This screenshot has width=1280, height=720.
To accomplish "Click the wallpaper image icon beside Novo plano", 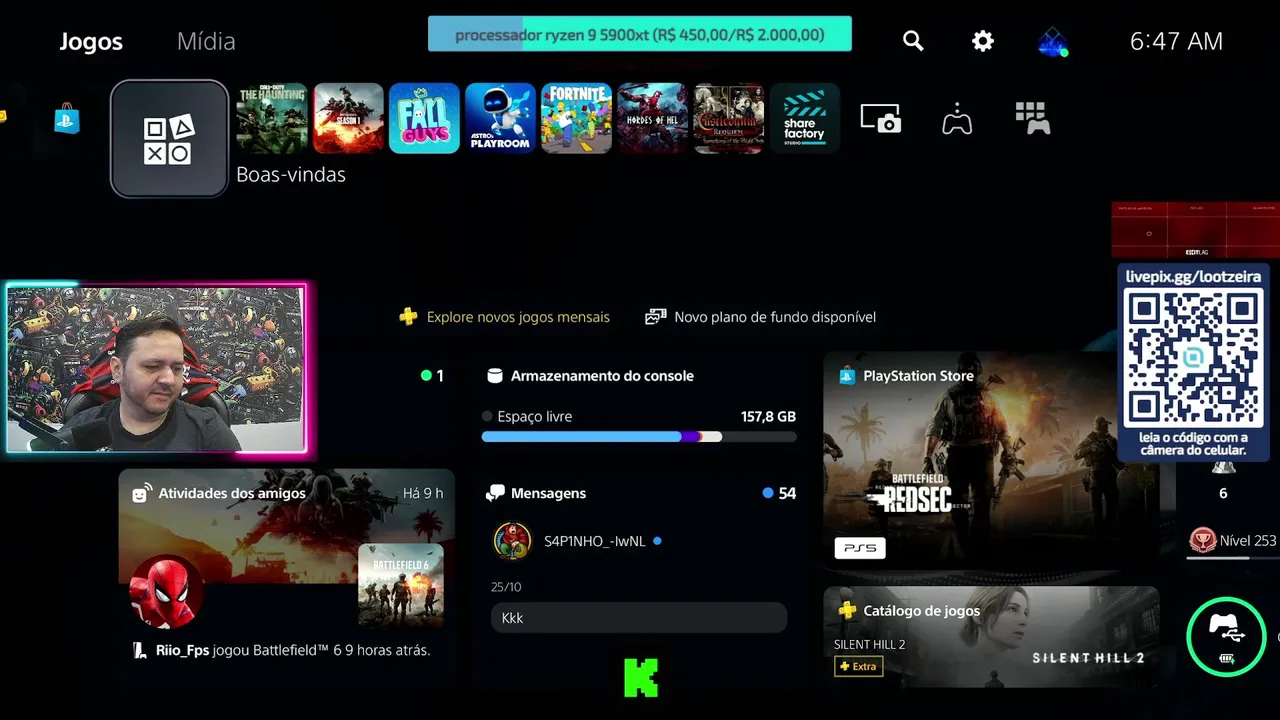I will [x=656, y=317].
